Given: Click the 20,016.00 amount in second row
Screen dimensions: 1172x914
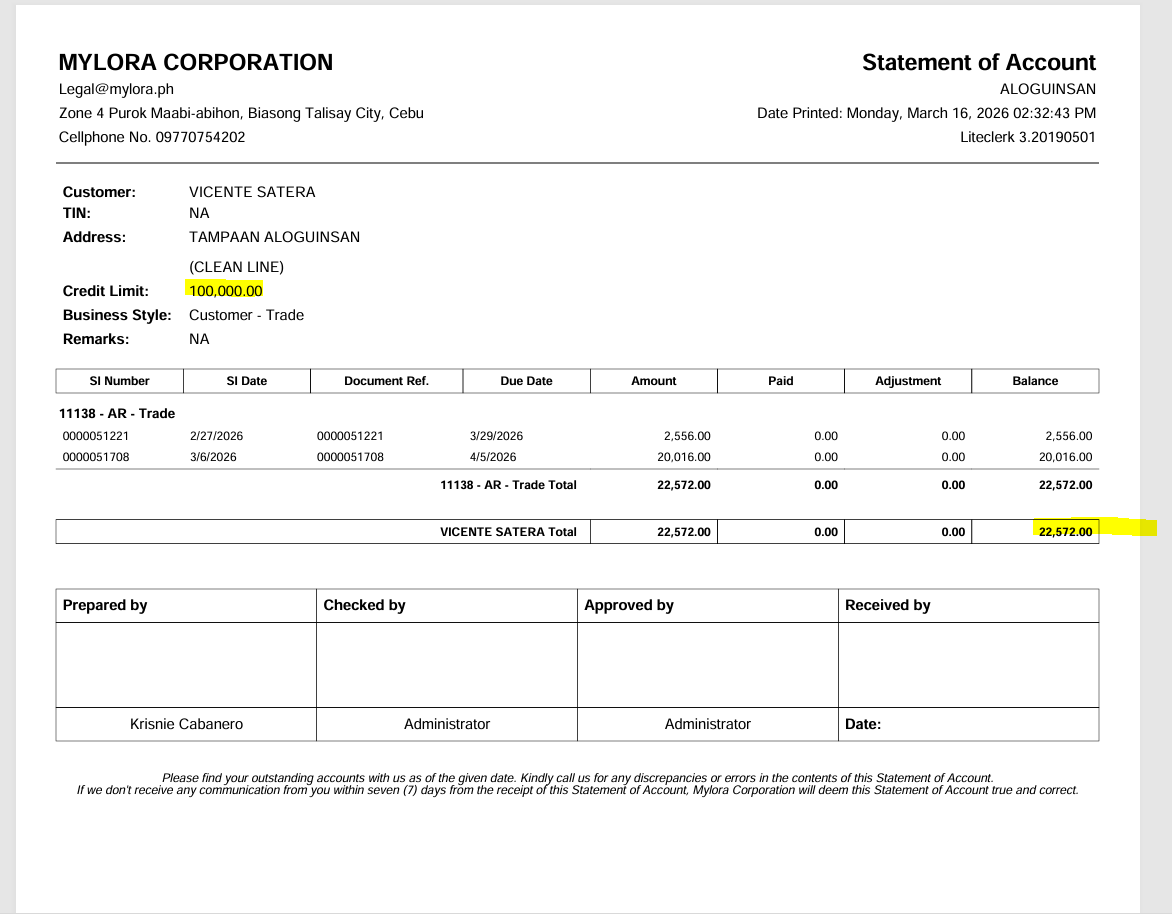Looking at the screenshot, I should coord(686,457).
